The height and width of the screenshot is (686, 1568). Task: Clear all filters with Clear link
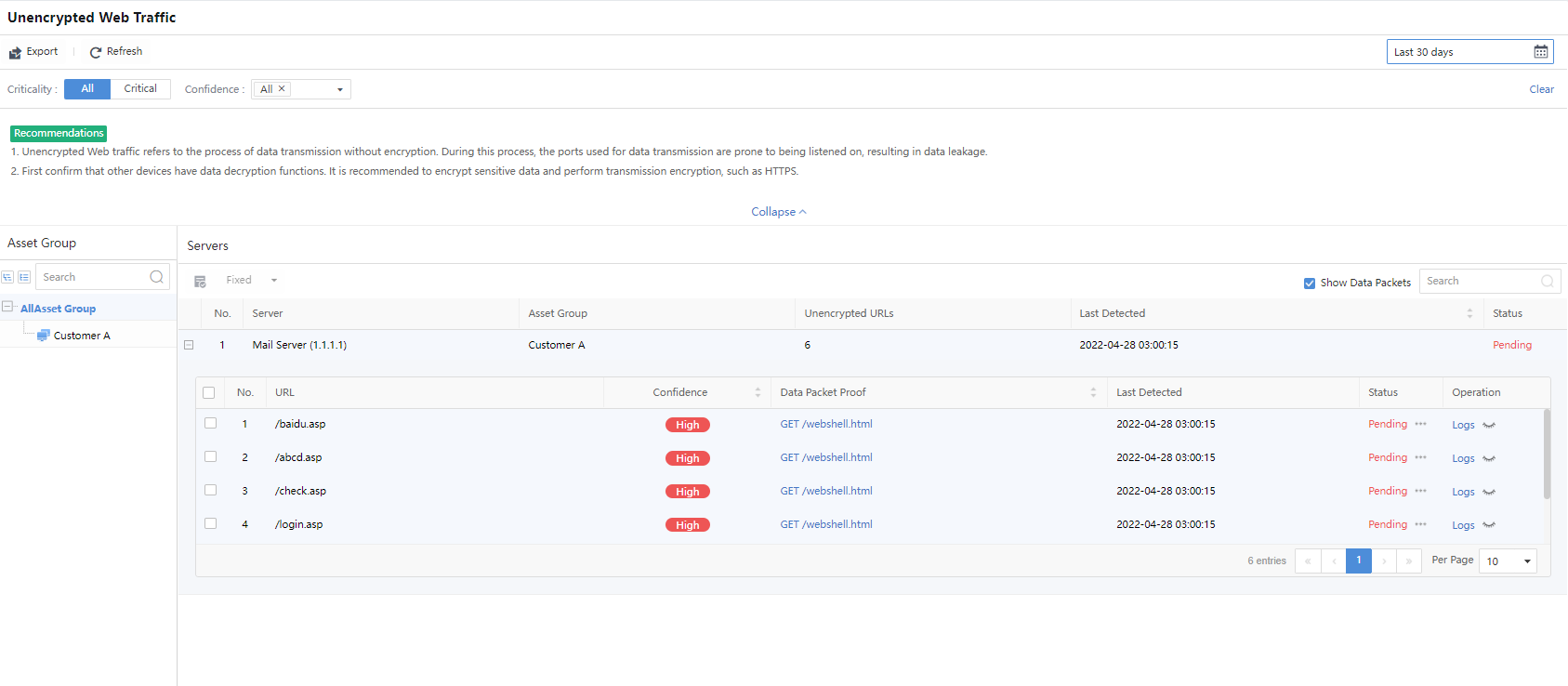pyautogui.click(x=1541, y=89)
